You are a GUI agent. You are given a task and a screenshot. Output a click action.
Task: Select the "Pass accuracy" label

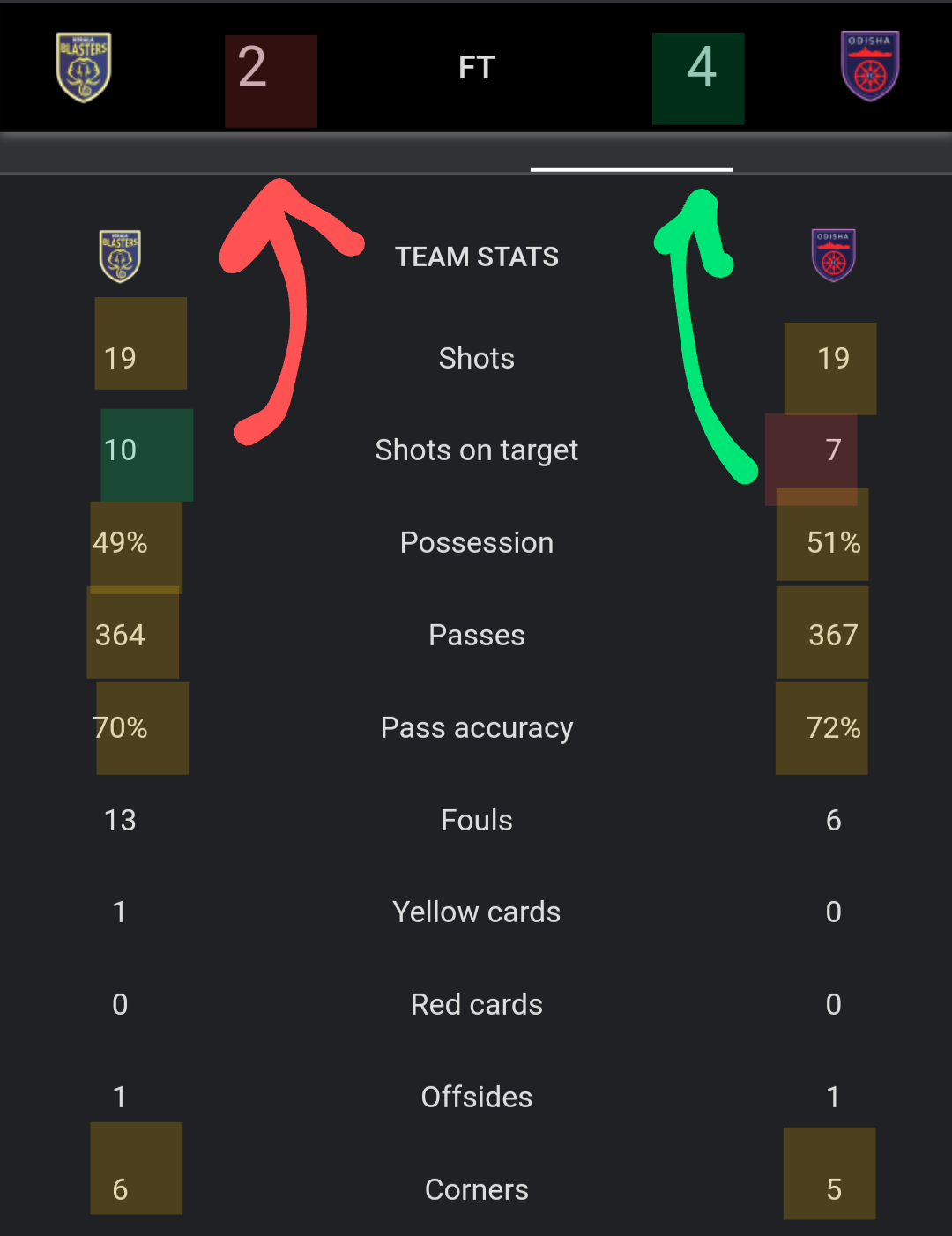point(476,728)
